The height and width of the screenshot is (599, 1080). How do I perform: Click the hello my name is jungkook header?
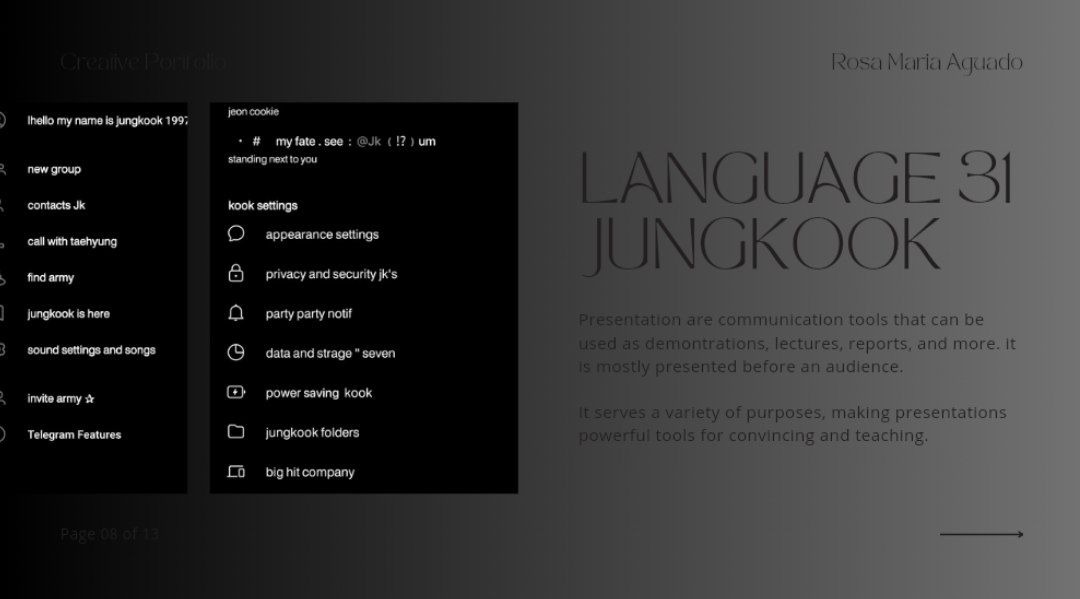pos(107,120)
